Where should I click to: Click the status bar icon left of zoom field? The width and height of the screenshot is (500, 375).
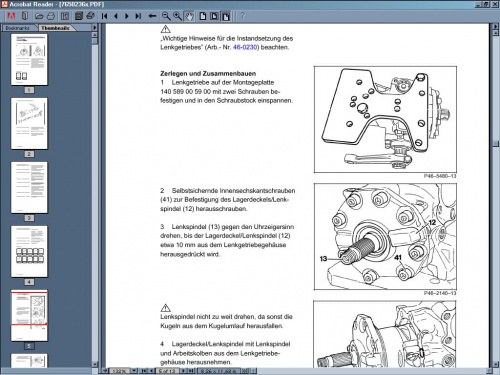(x=105, y=371)
